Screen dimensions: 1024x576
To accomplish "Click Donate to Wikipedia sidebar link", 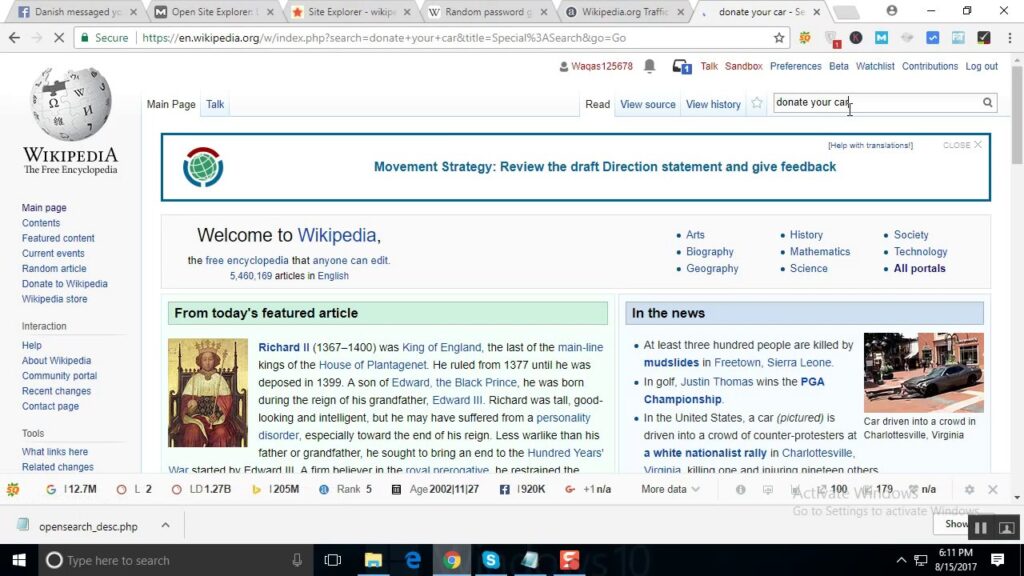I will coord(65,283).
